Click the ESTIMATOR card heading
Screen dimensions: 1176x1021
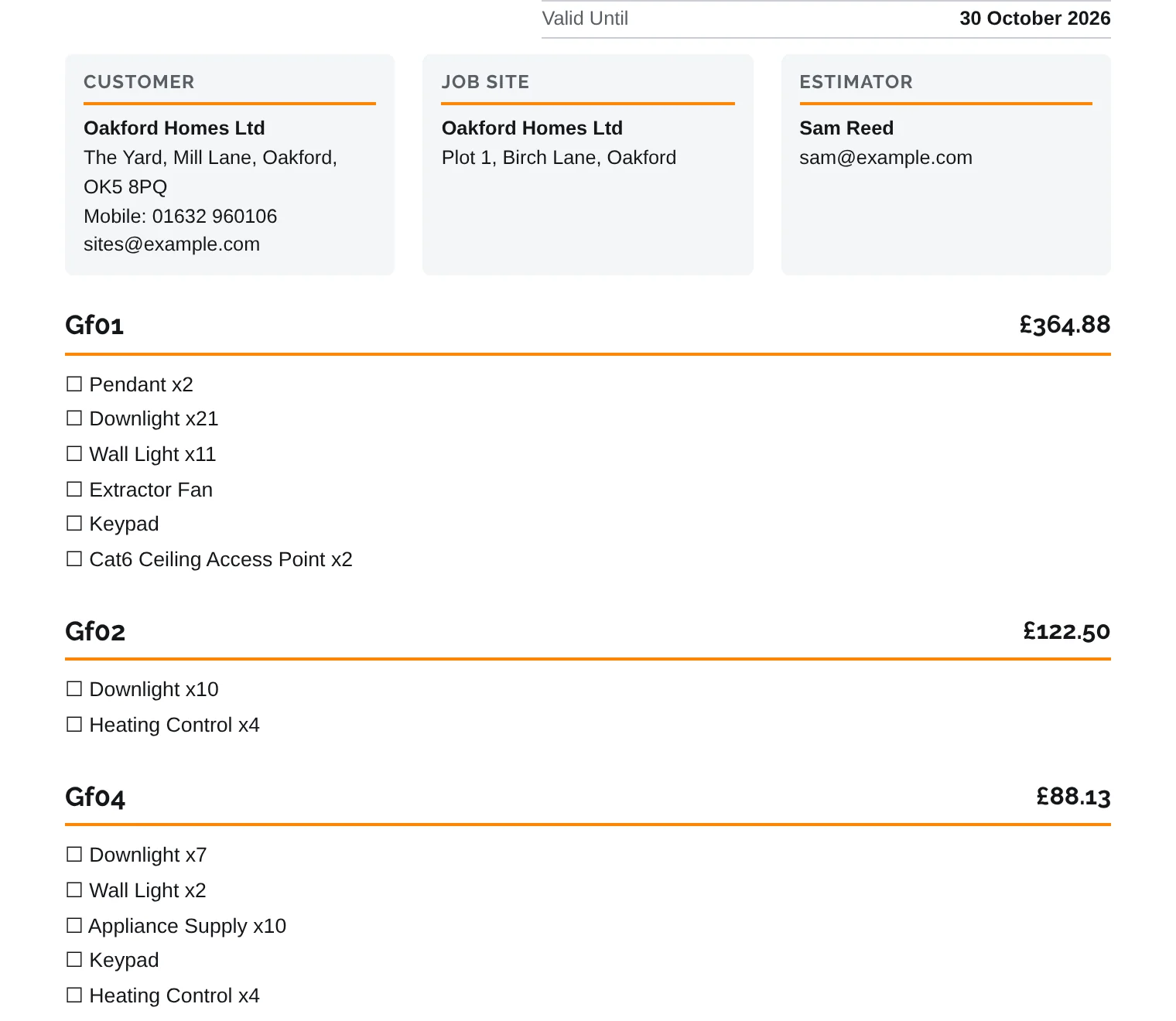[x=856, y=82]
